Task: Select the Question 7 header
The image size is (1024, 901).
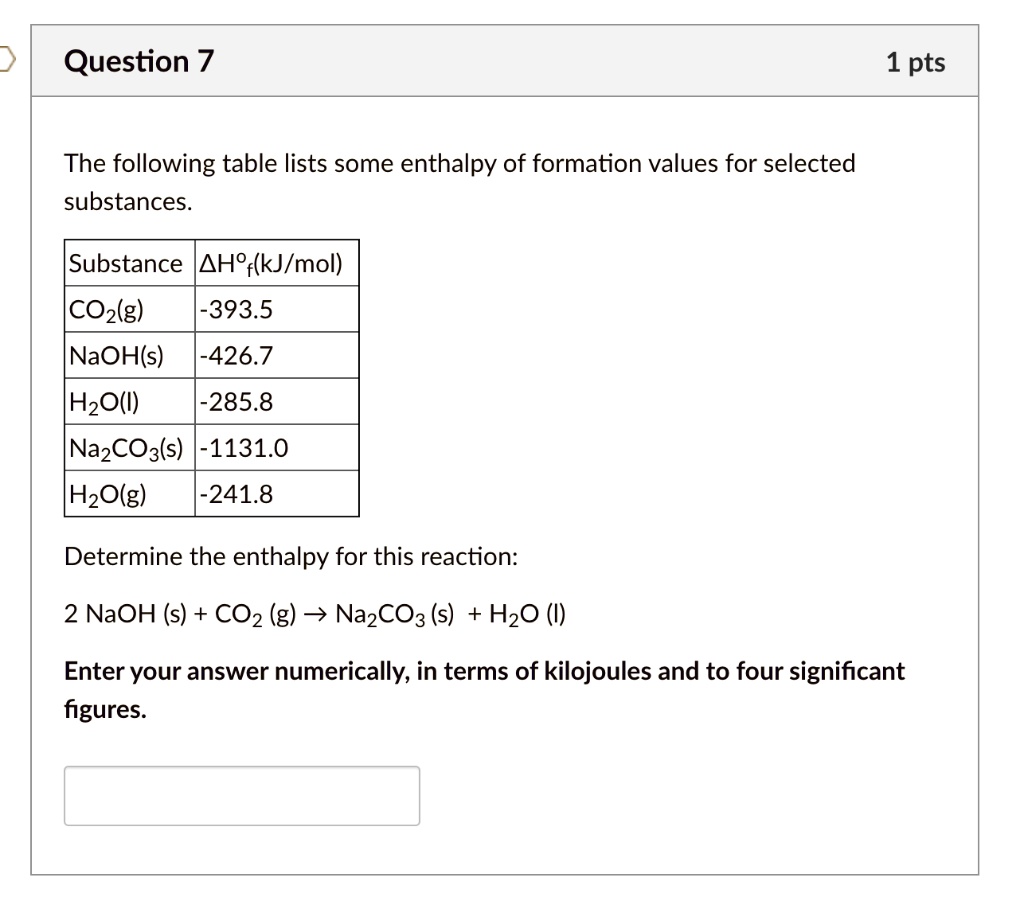Action: point(138,60)
